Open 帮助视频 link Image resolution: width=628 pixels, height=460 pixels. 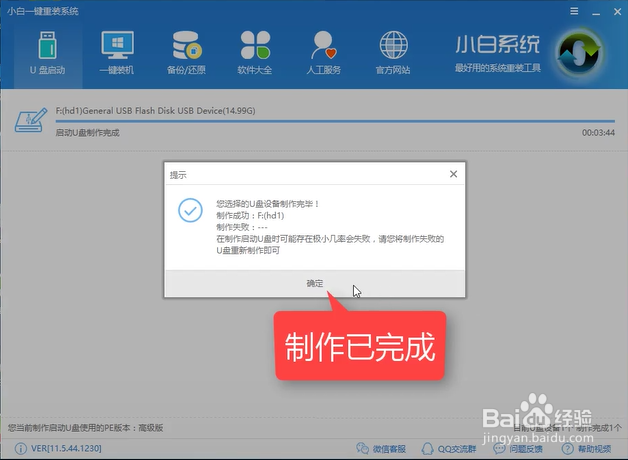pyautogui.click(x=586, y=449)
